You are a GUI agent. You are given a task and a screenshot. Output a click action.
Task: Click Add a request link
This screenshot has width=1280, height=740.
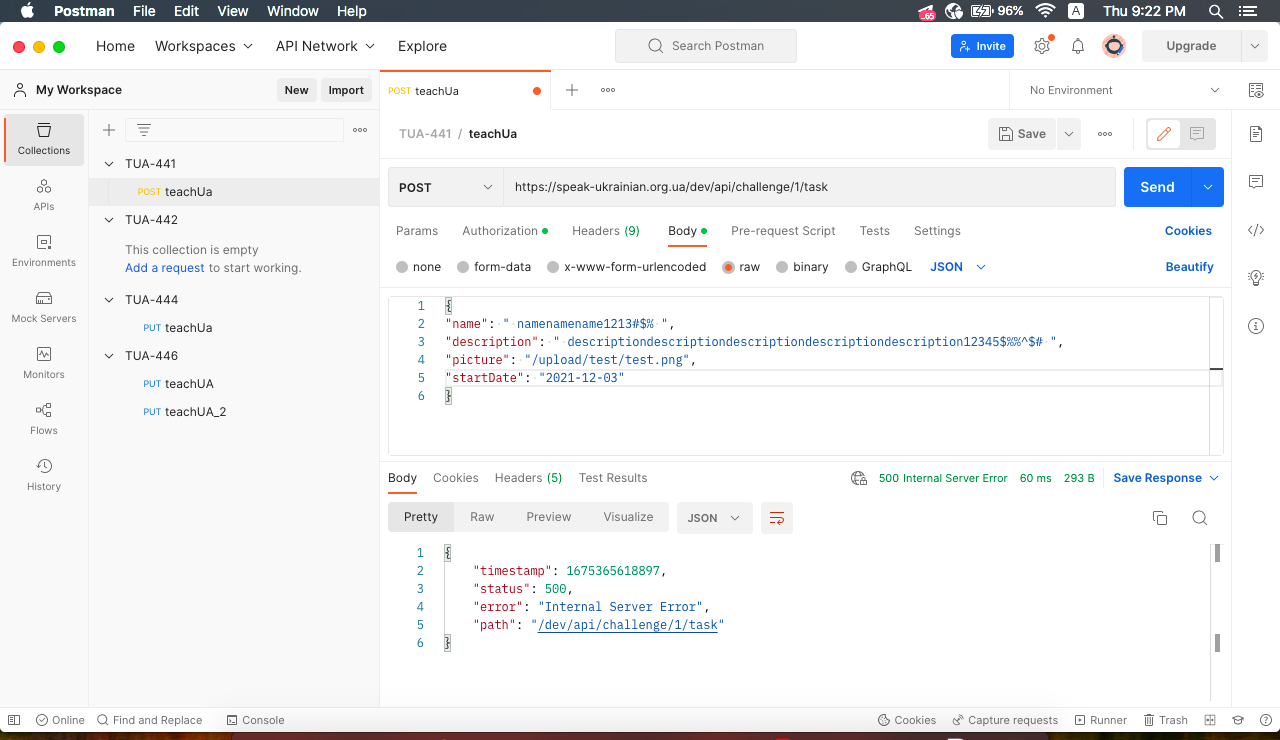[165, 268]
